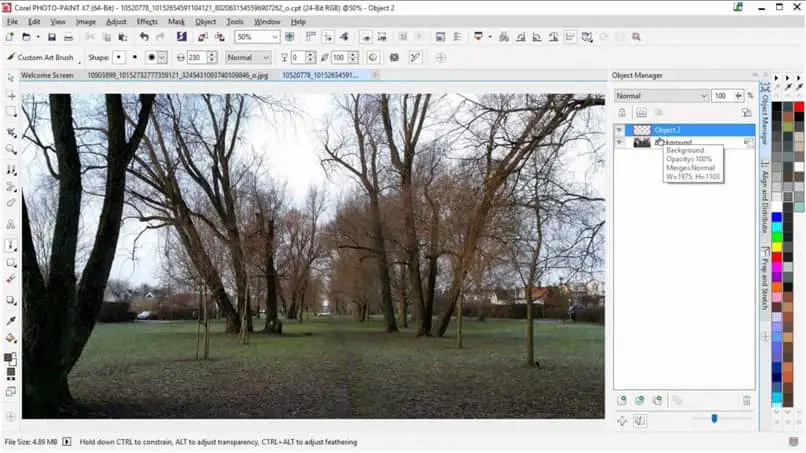Click the transparency value 0 field
Image resolution: width=806 pixels, height=453 pixels.
pyautogui.click(x=298, y=58)
